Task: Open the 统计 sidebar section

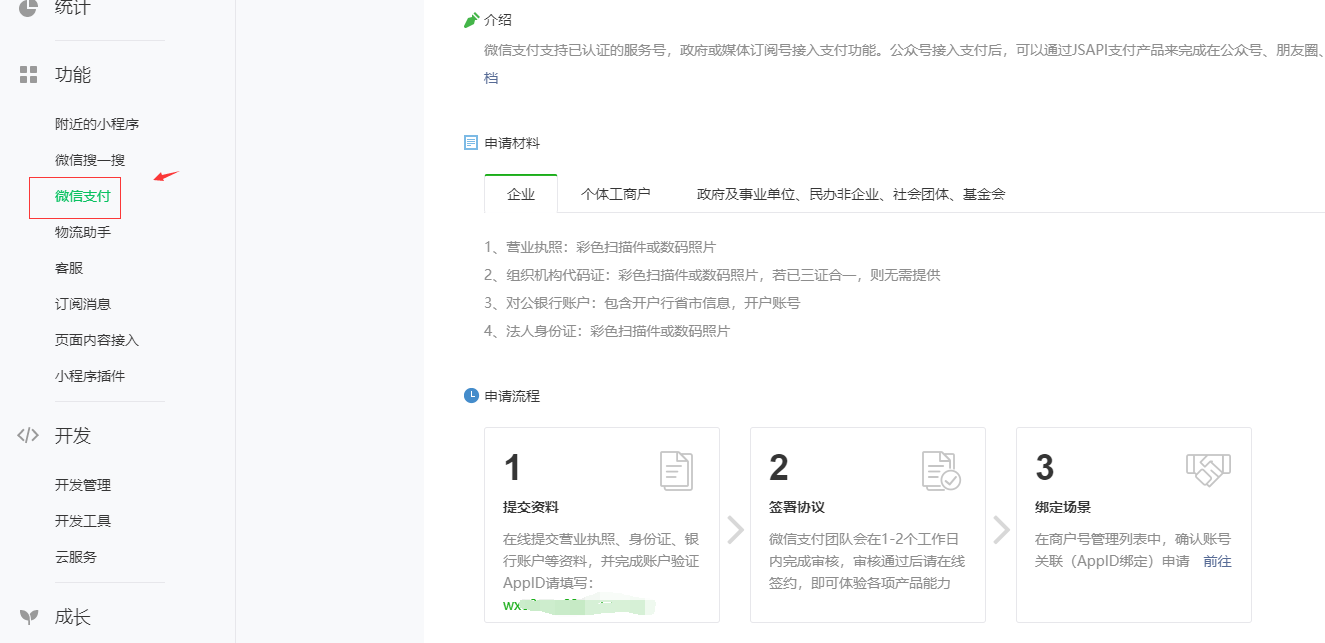Action: 72,8
